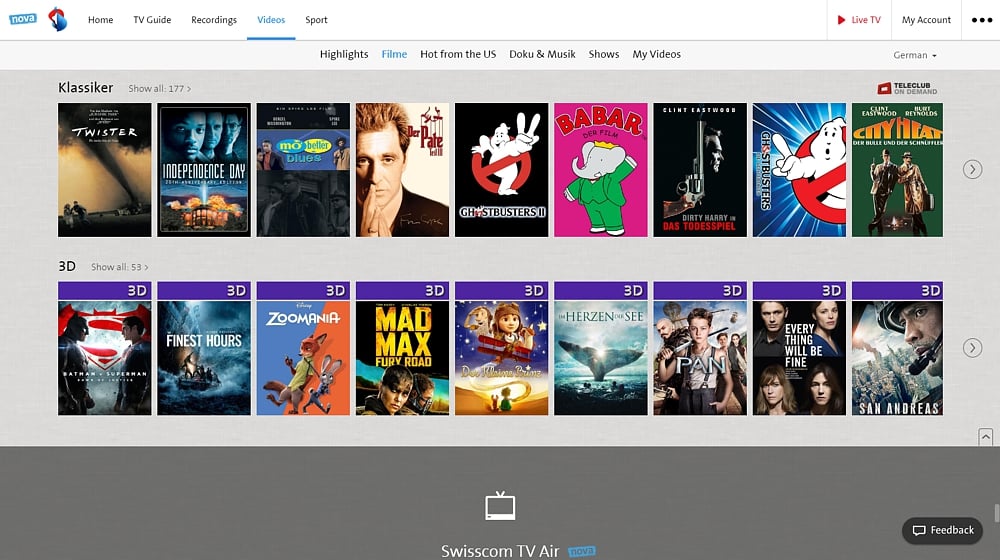
Task: Open the Twister movie poster
Action: tap(105, 170)
